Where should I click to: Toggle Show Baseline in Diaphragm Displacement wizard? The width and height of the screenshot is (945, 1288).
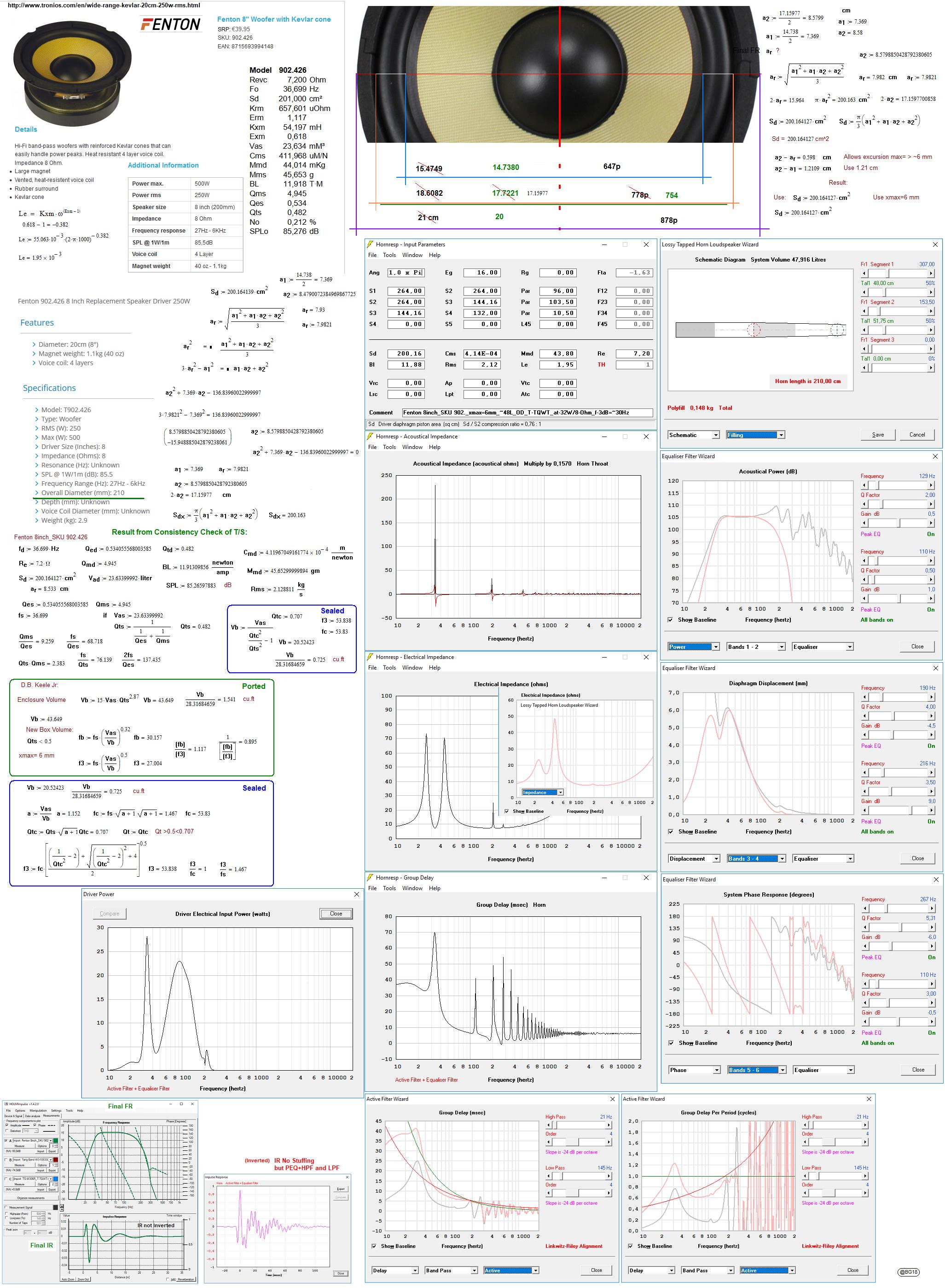pyautogui.click(x=670, y=831)
